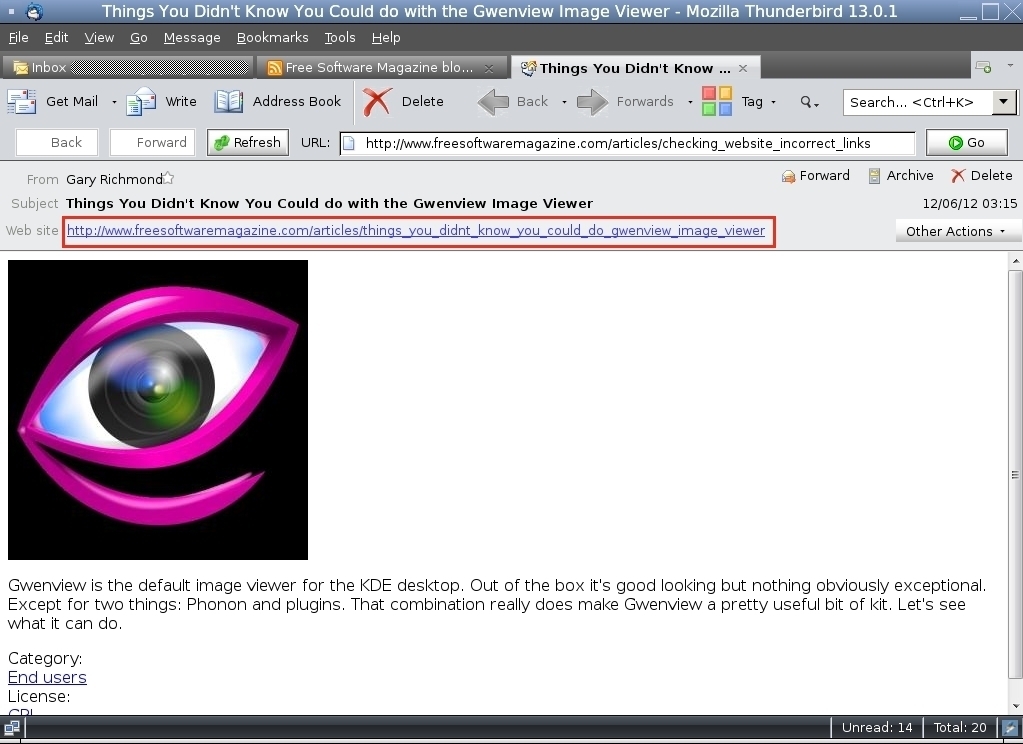The width and height of the screenshot is (1023, 744).
Task: Click the feed Back button
Action: click(x=57, y=142)
